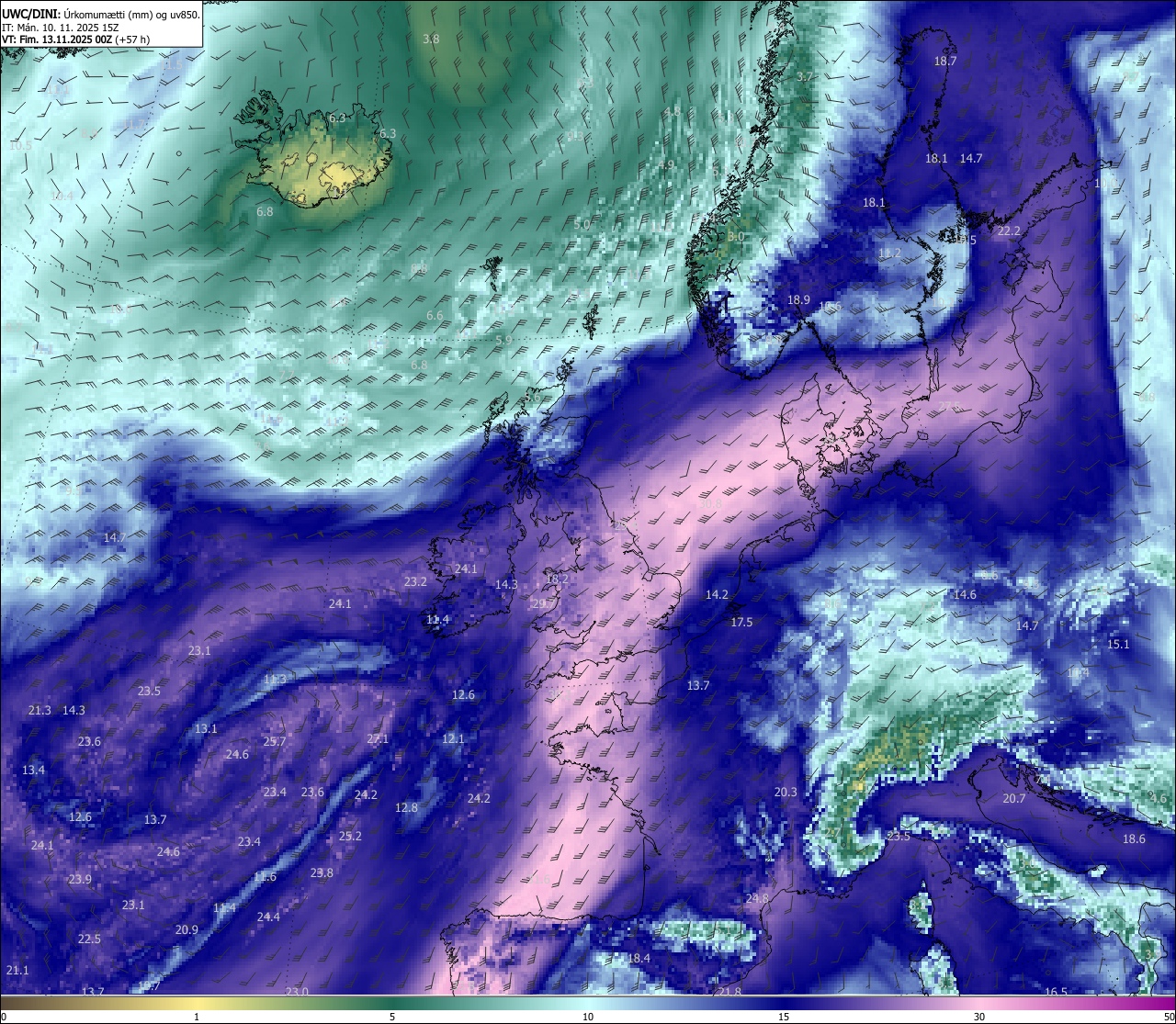
Task: Click the value label '14.2' over the Netherlands
Action: (x=717, y=595)
